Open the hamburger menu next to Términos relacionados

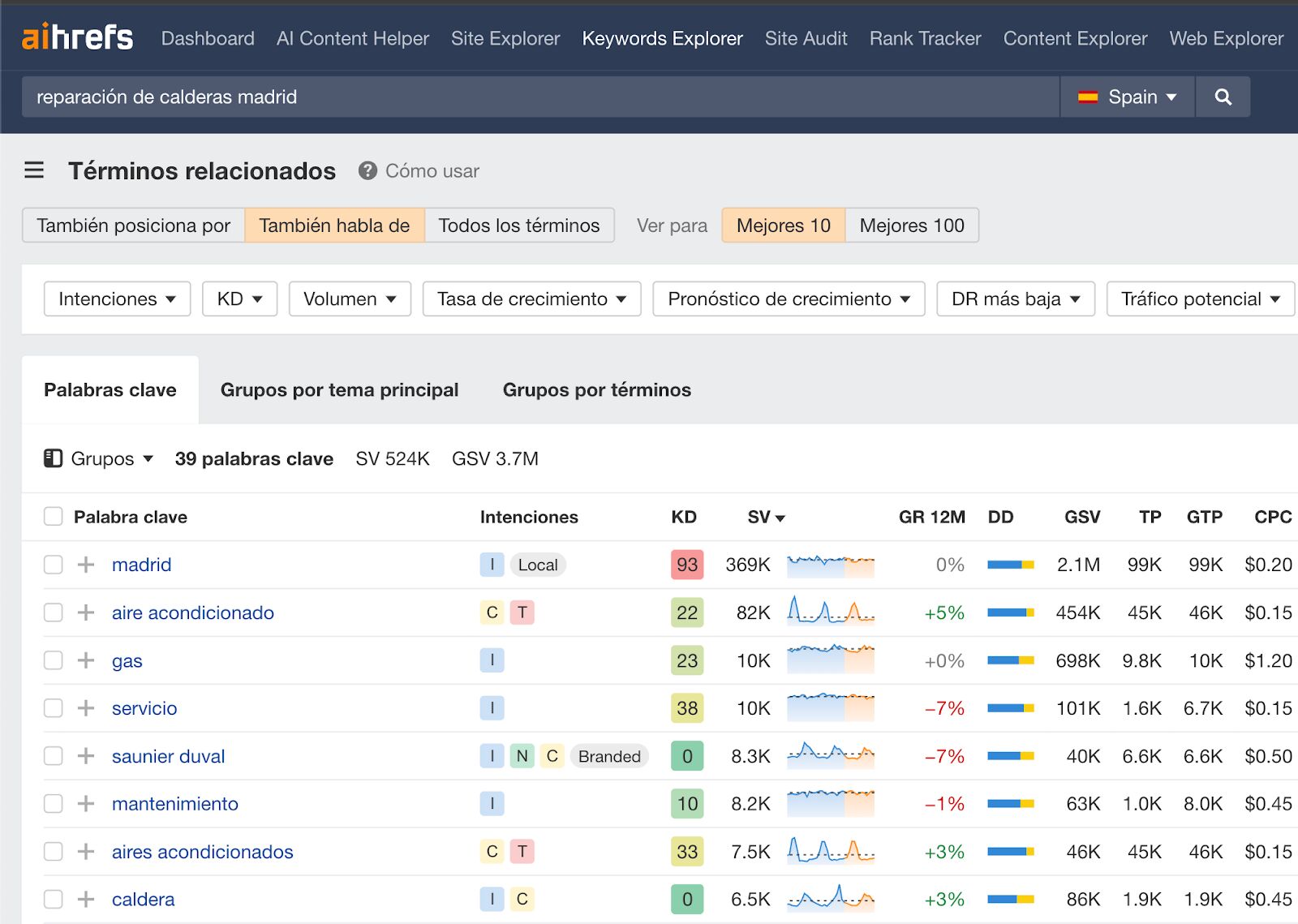pos(33,171)
